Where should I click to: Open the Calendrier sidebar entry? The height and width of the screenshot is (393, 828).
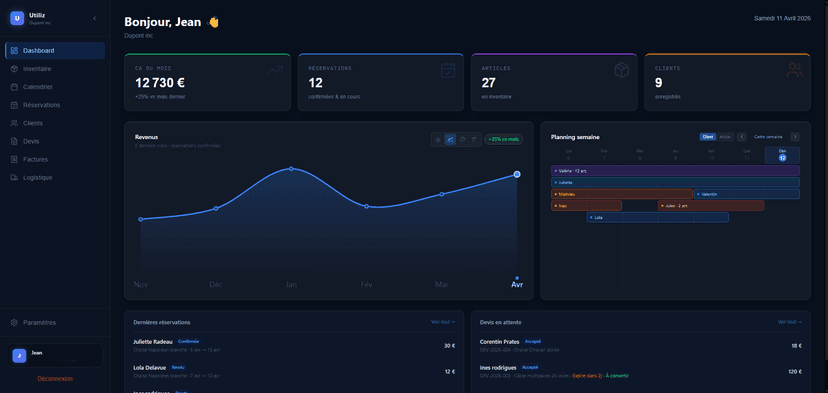click(55, 87)
